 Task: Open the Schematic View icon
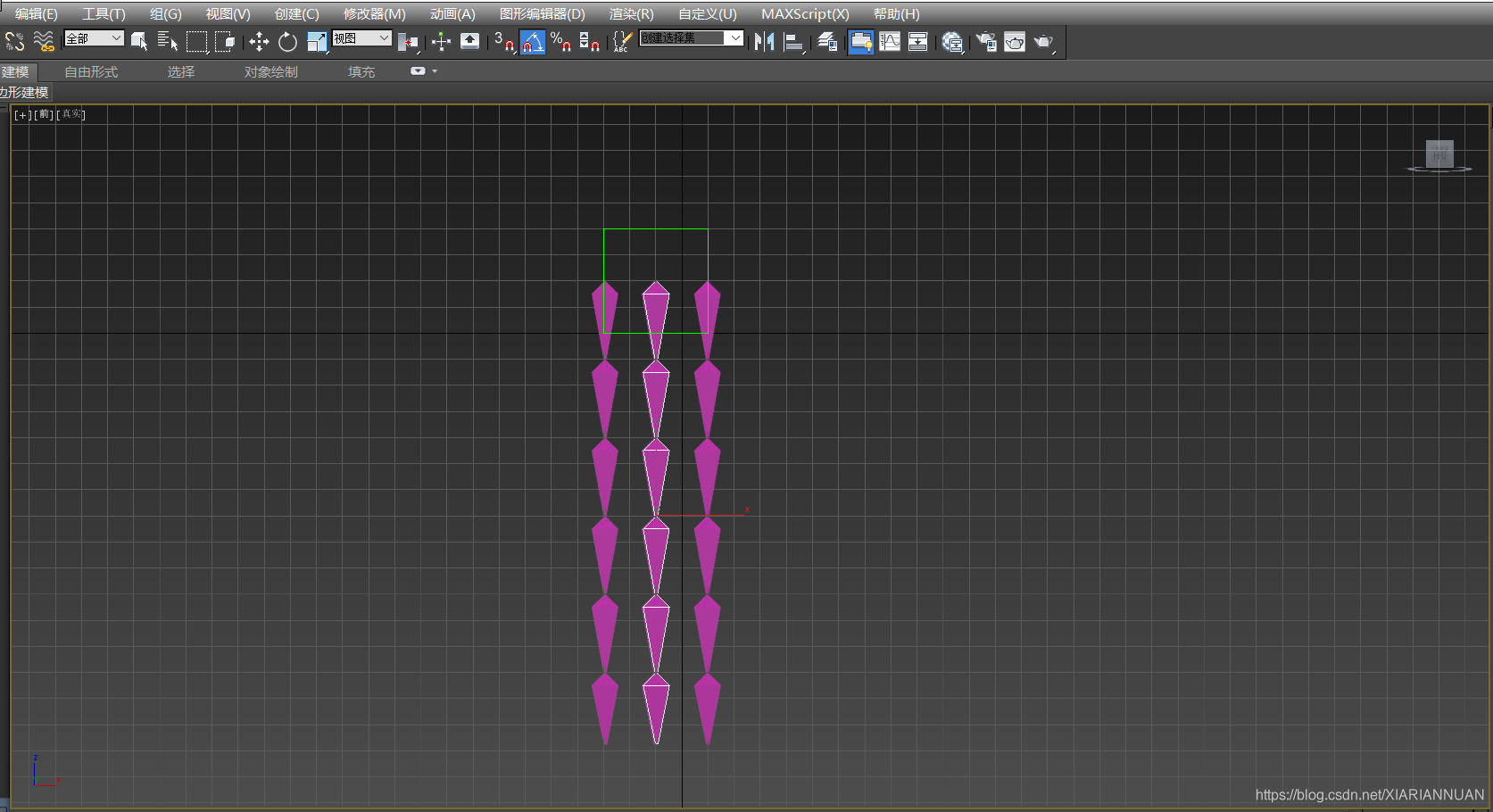click(917, 41)
